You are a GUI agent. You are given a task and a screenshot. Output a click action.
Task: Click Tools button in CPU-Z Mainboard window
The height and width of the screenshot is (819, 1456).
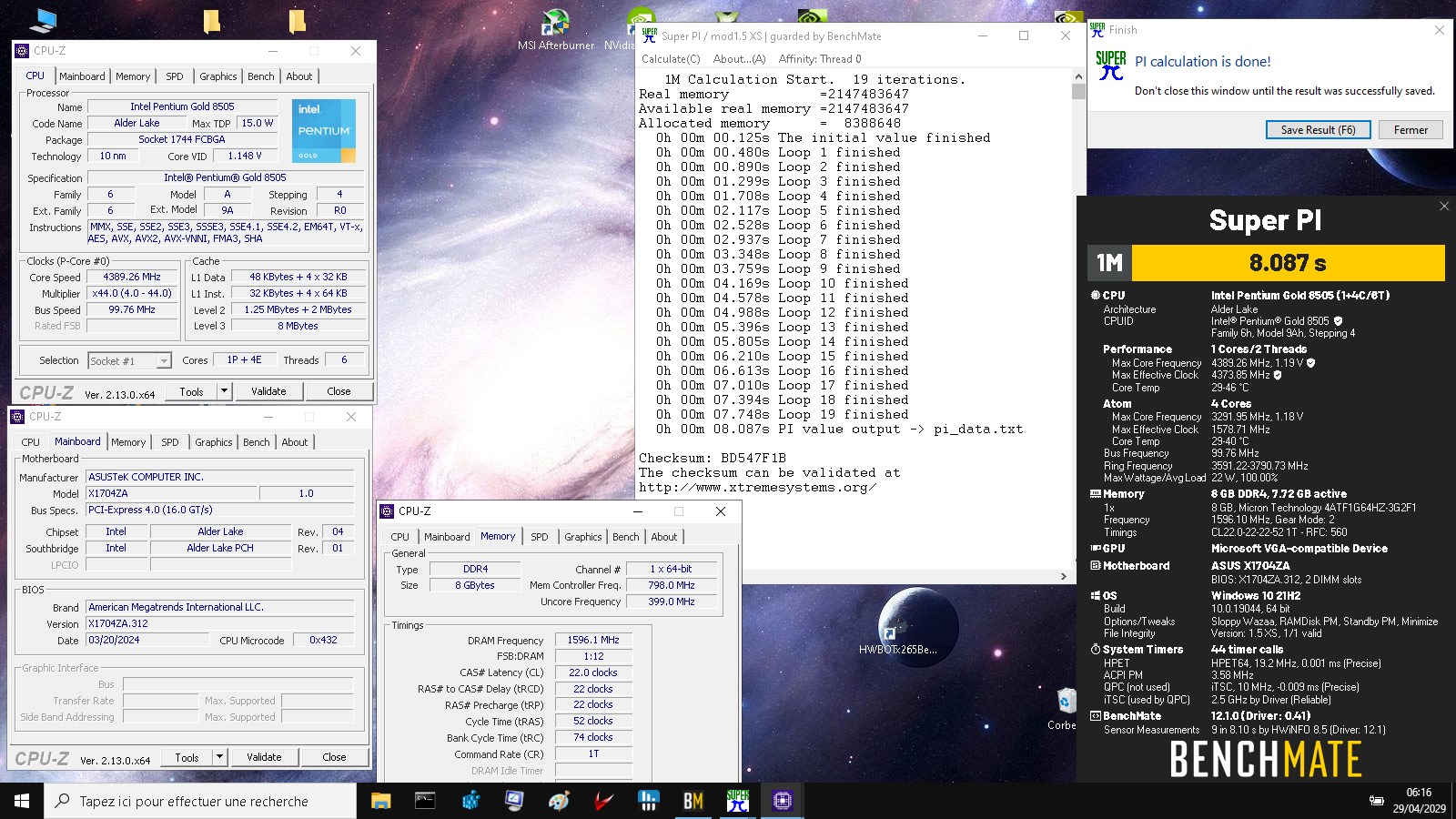click(187, 757)
